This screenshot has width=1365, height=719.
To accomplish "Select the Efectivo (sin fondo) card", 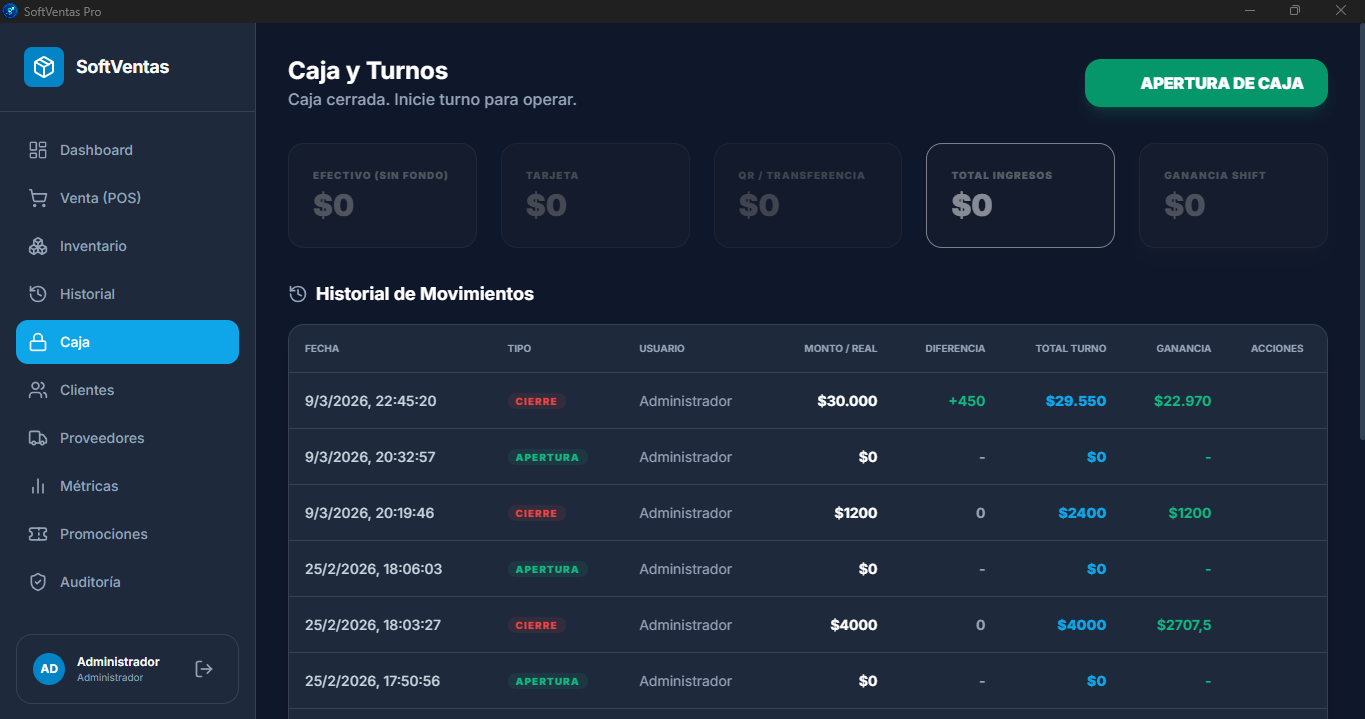I will coord(382,195).
